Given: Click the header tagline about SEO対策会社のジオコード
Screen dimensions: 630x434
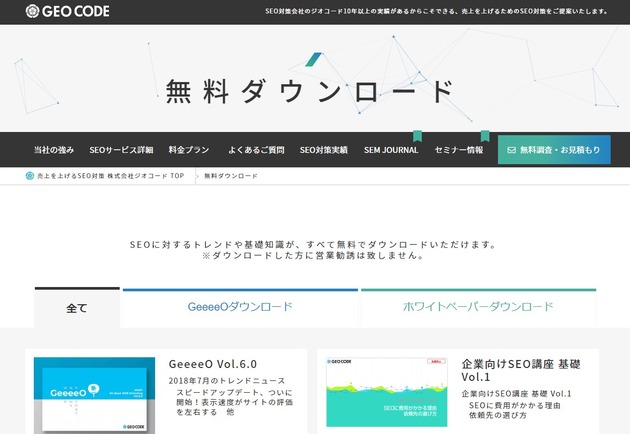Looking at the screenshot, I should coord(436,11).
